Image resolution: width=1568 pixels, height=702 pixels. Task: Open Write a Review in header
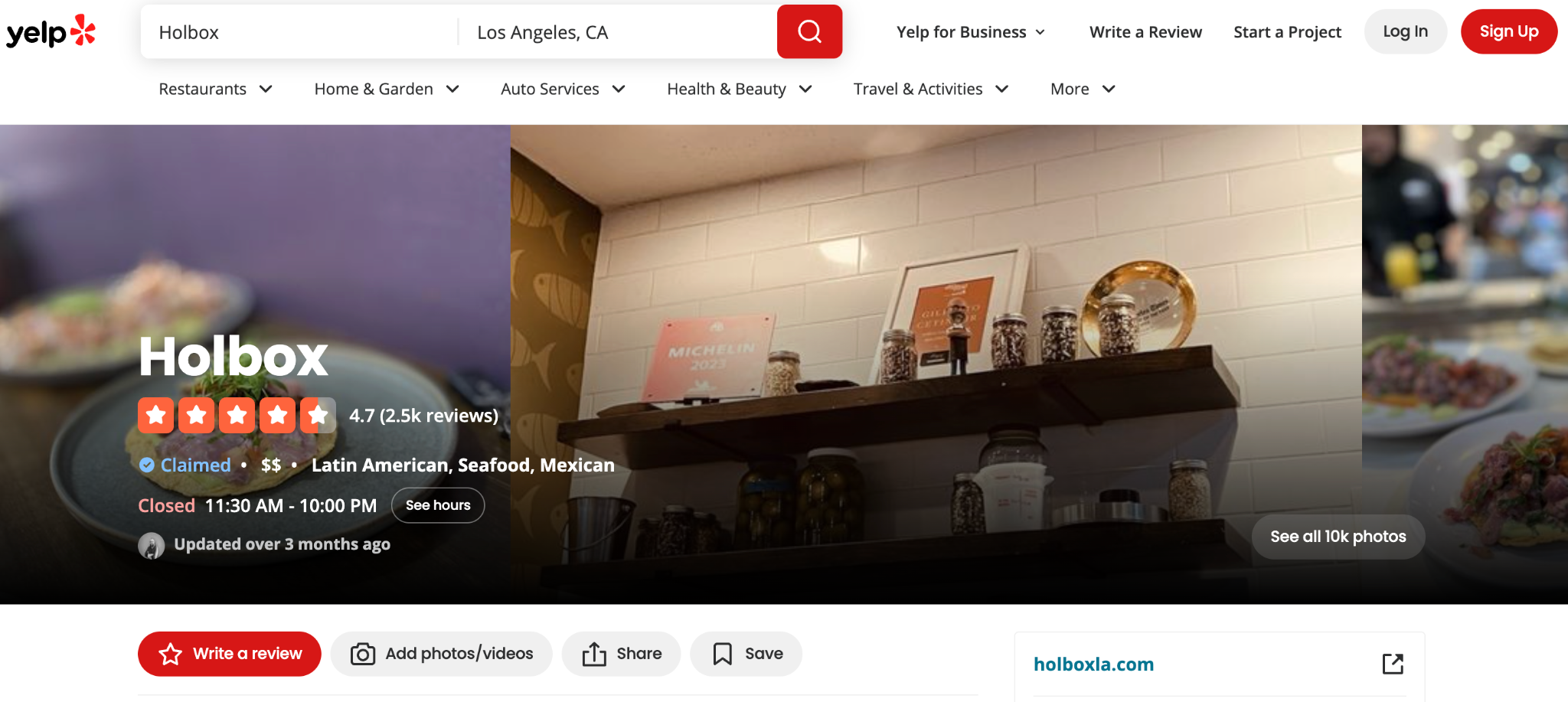coord(1145,32)
